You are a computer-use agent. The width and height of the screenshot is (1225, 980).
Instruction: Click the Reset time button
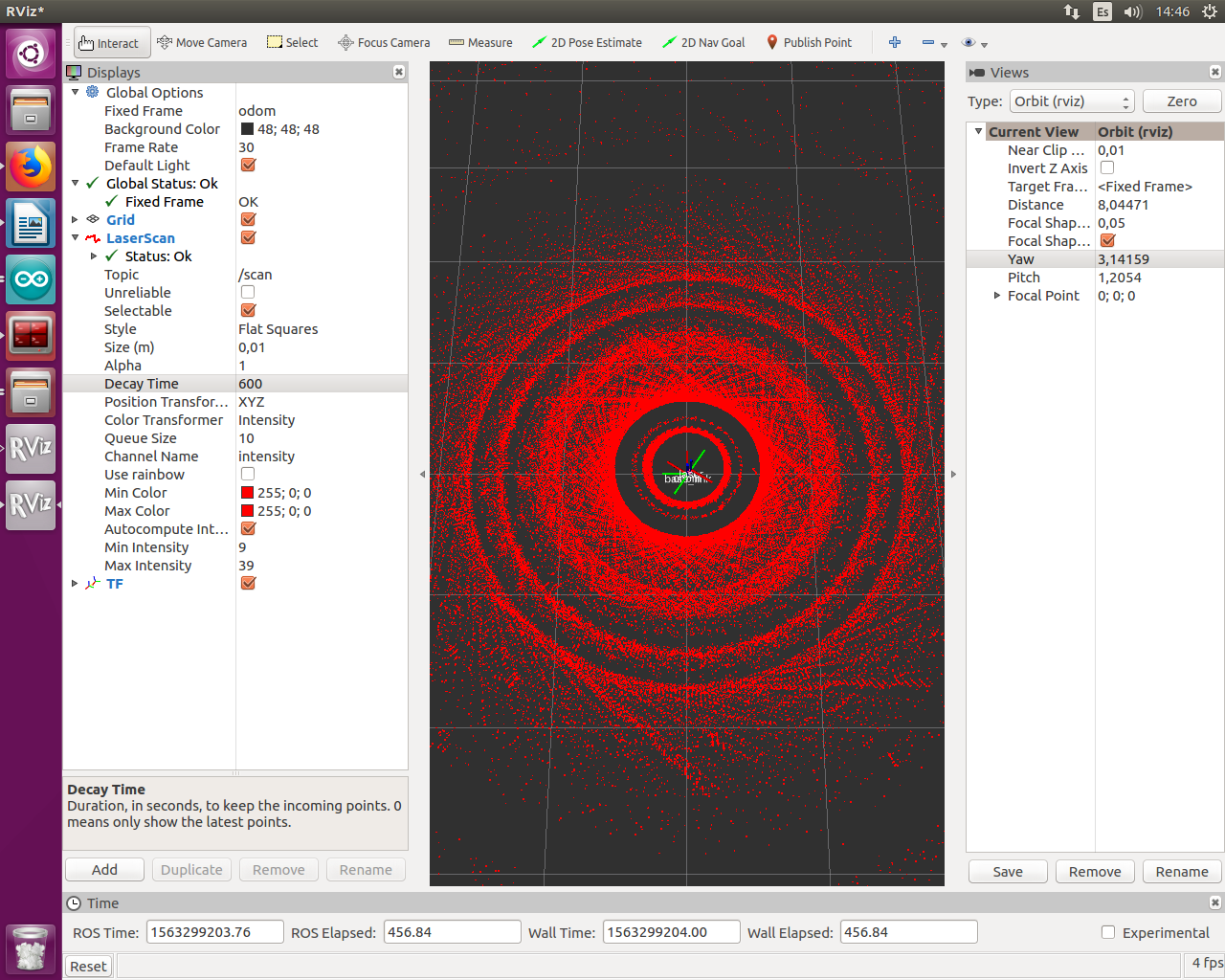(x=89, y=967)
